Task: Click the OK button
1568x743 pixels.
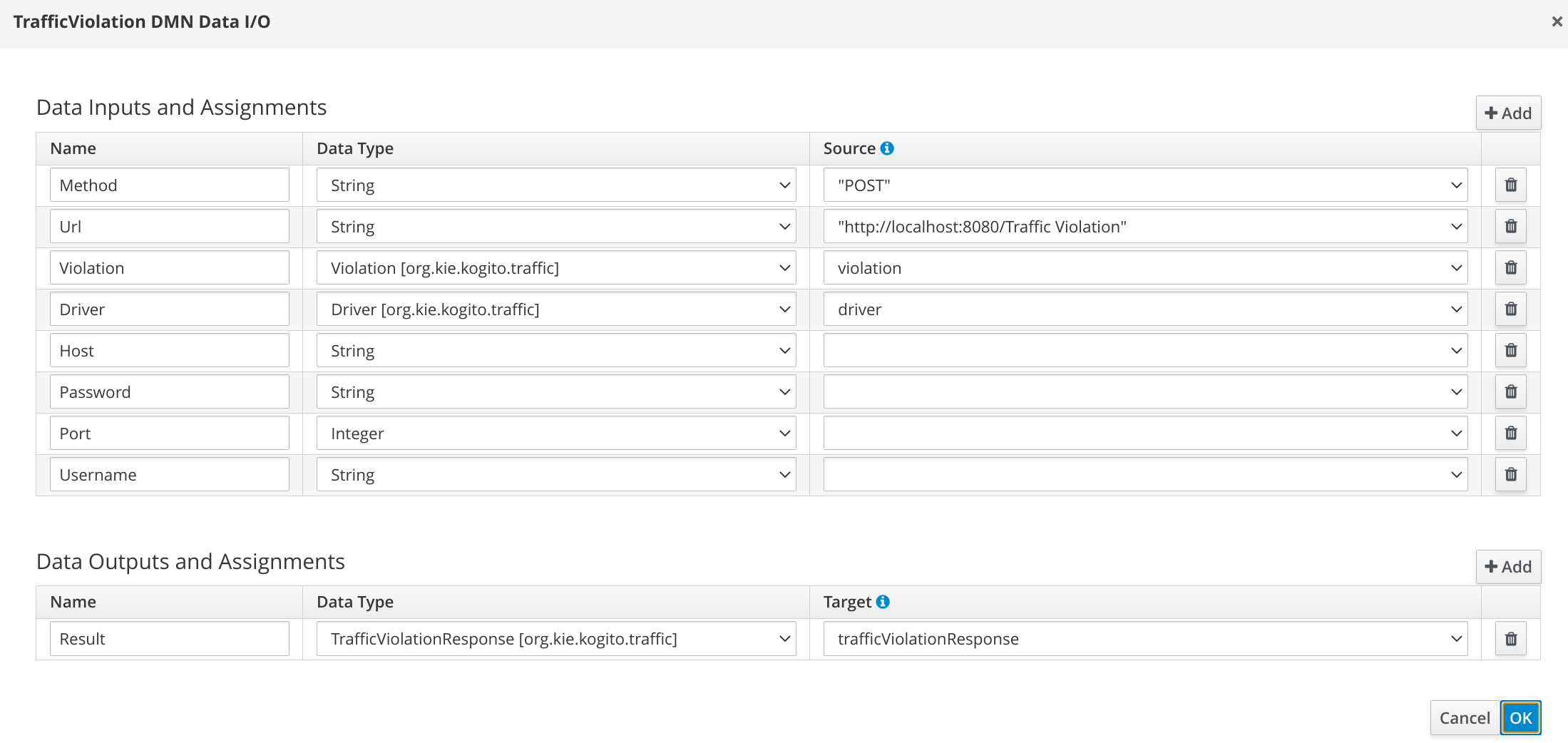Action: tap(1521, 717)
